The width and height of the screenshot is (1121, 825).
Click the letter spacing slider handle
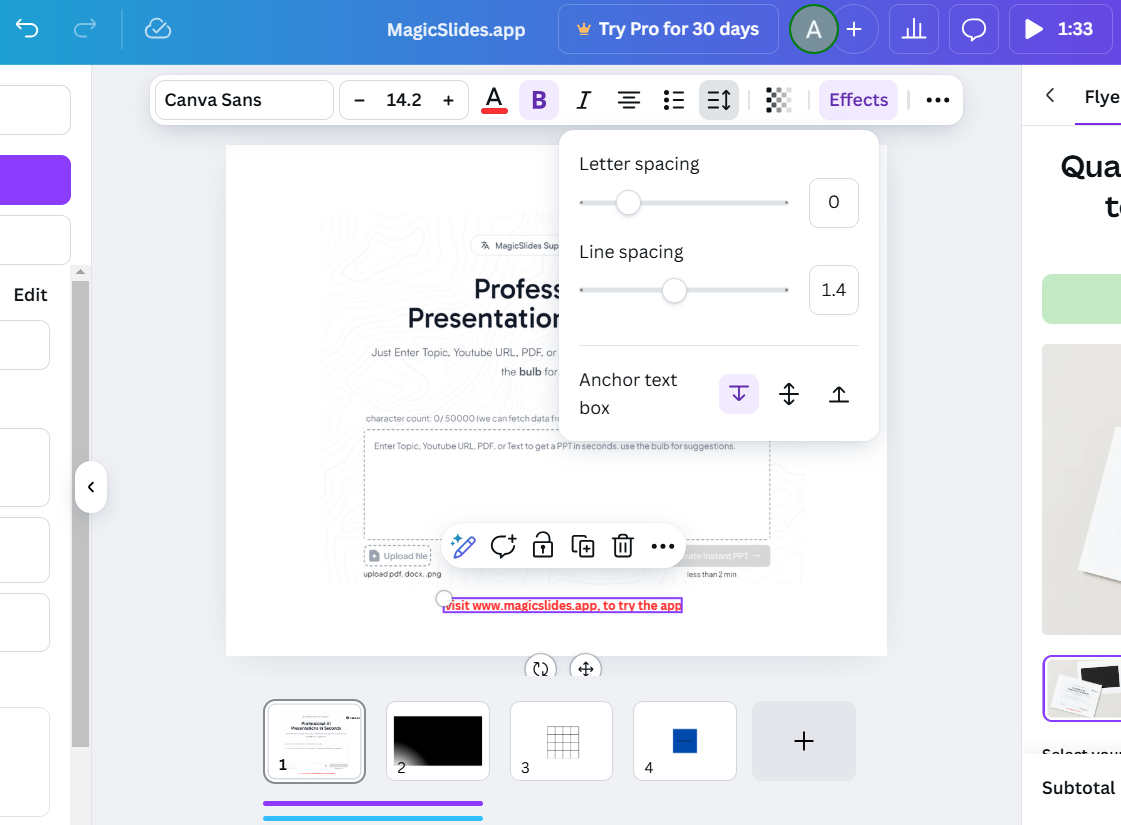628,202
